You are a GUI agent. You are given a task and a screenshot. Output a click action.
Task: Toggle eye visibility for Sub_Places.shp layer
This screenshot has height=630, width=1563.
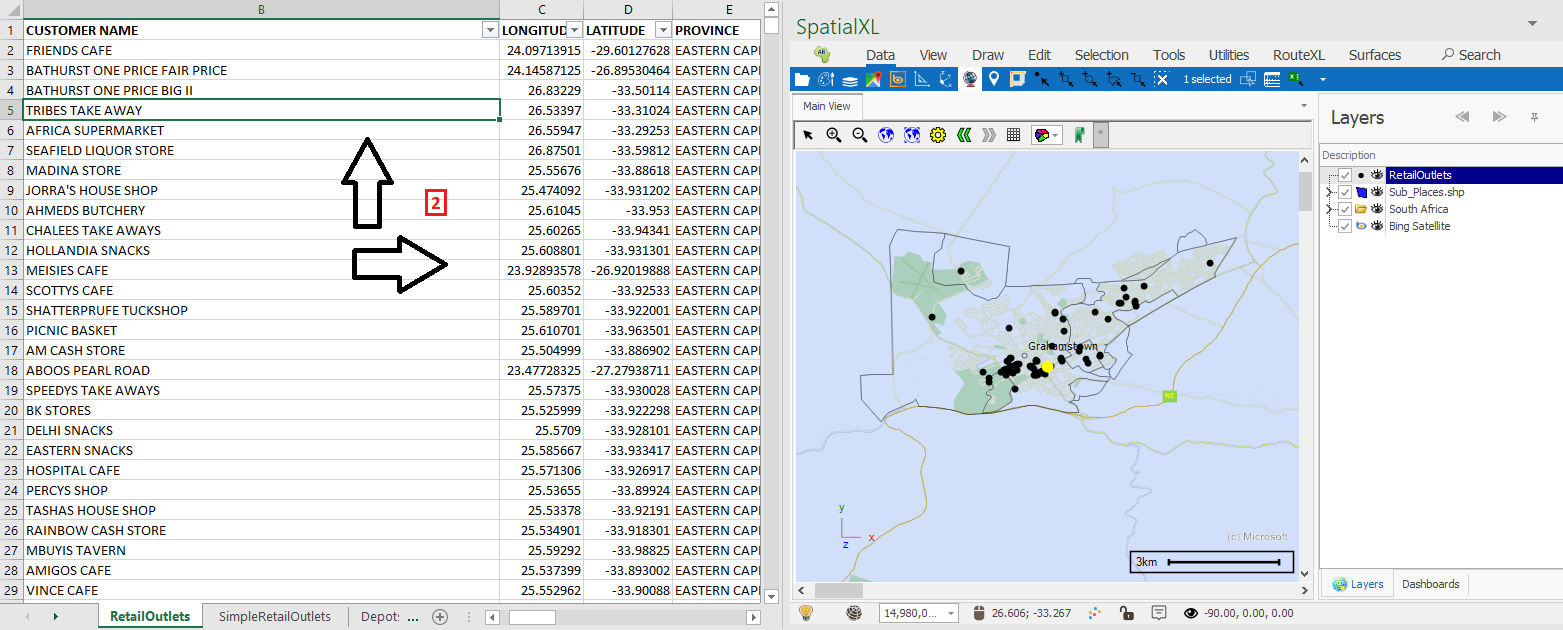pos(1377,192)
